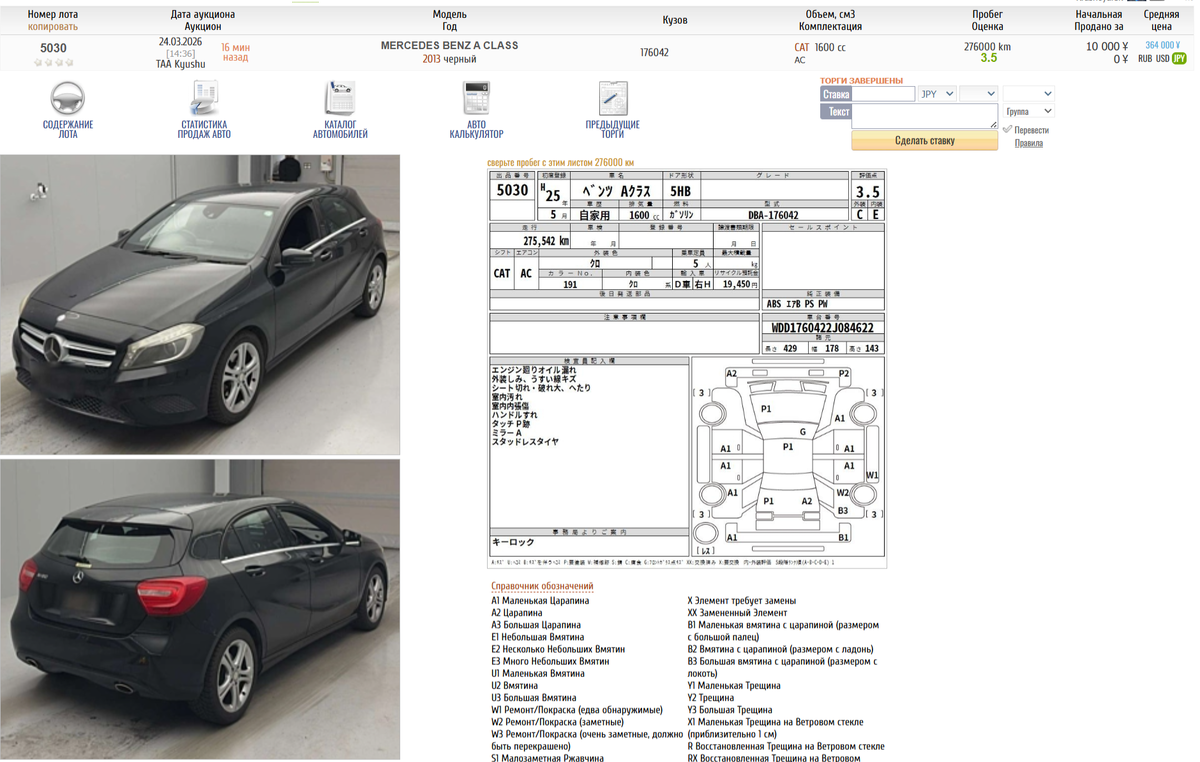Click the 'сверьте пробег с этим листом' notice
Image resolution: width=1200 pixels, height=762 pixels.
coord(560,162)
